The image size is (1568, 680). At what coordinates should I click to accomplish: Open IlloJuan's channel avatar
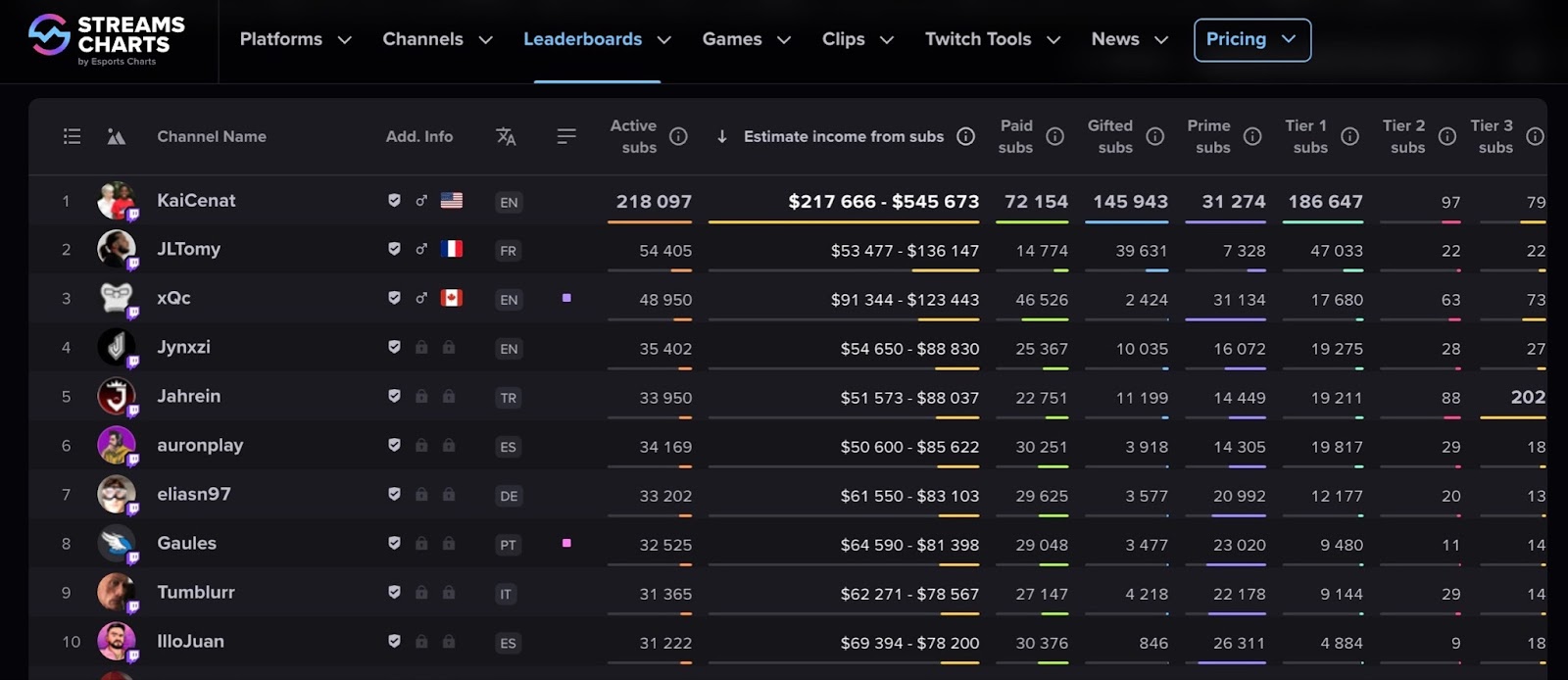click(117, 642)
